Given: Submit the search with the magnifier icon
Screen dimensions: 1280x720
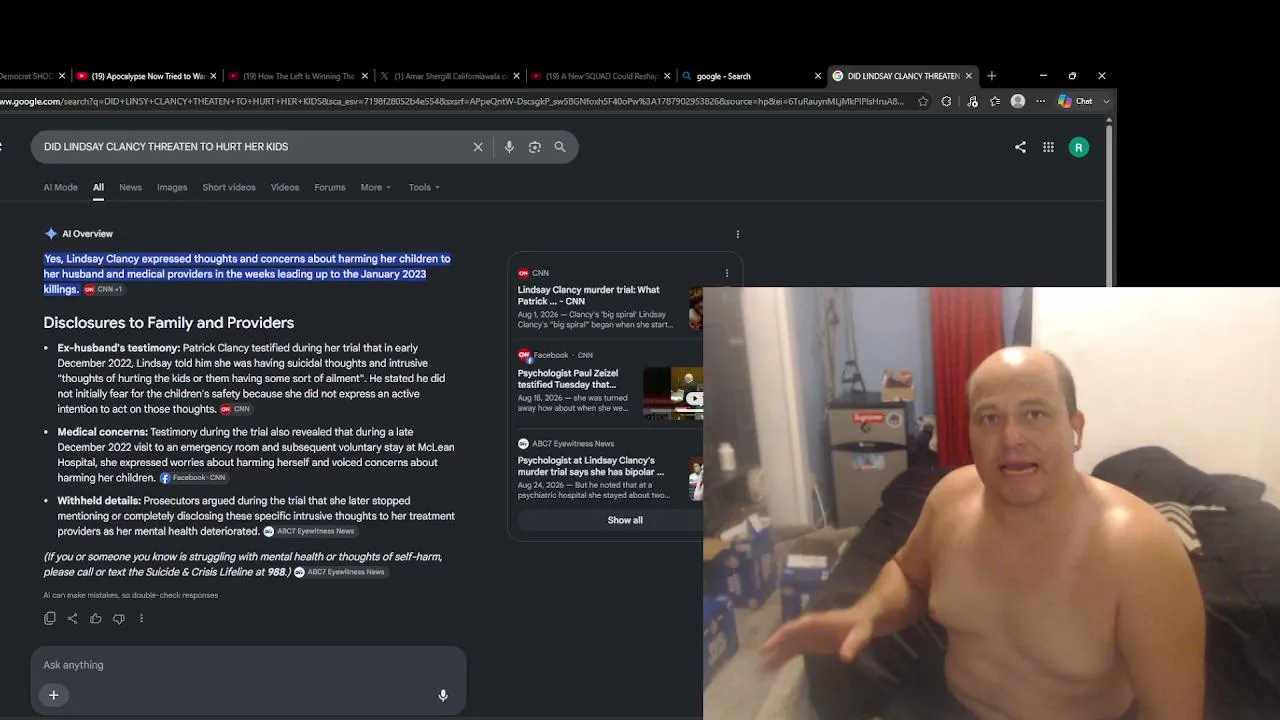Looking at the screenshot, I should click(560, 147).
